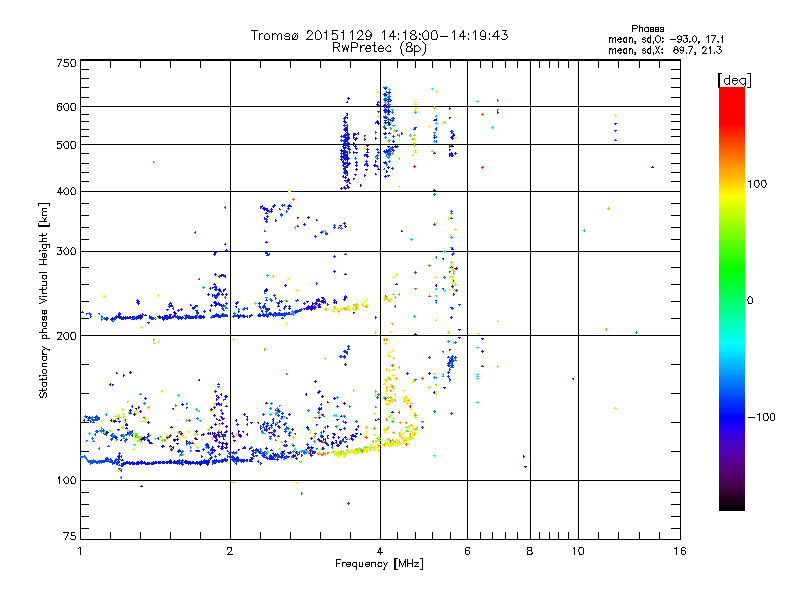
Task: Click the '[deg]' colorbar unit label
Action: click(734, 80)
